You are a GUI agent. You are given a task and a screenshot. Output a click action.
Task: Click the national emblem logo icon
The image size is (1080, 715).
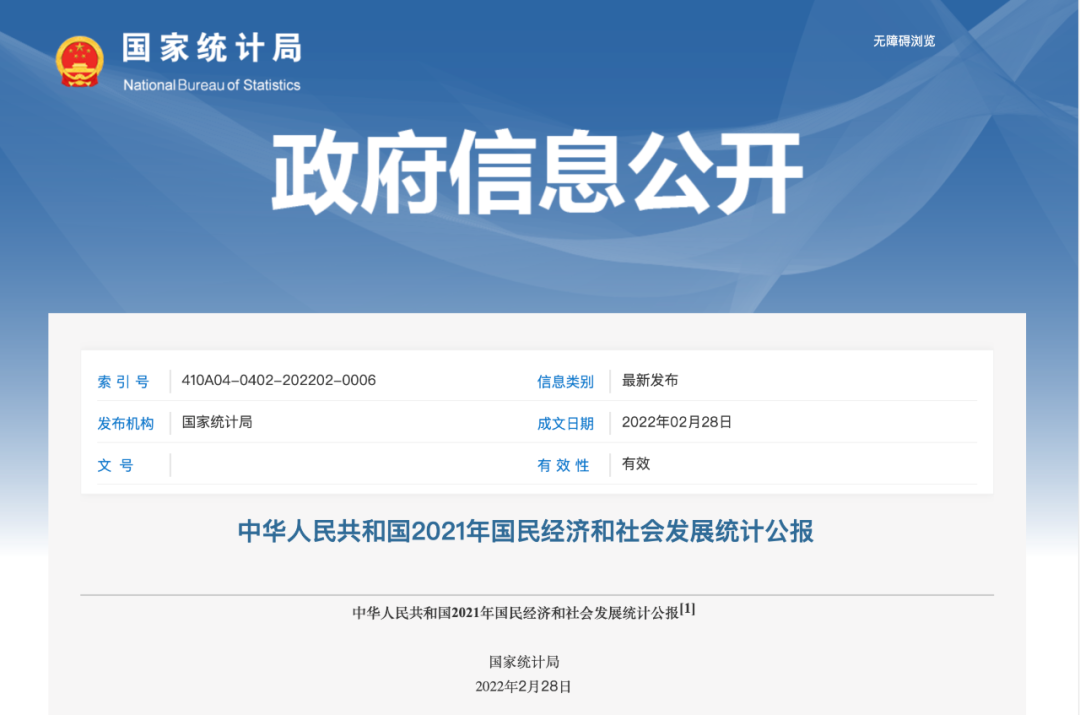[x=80, y=61]
